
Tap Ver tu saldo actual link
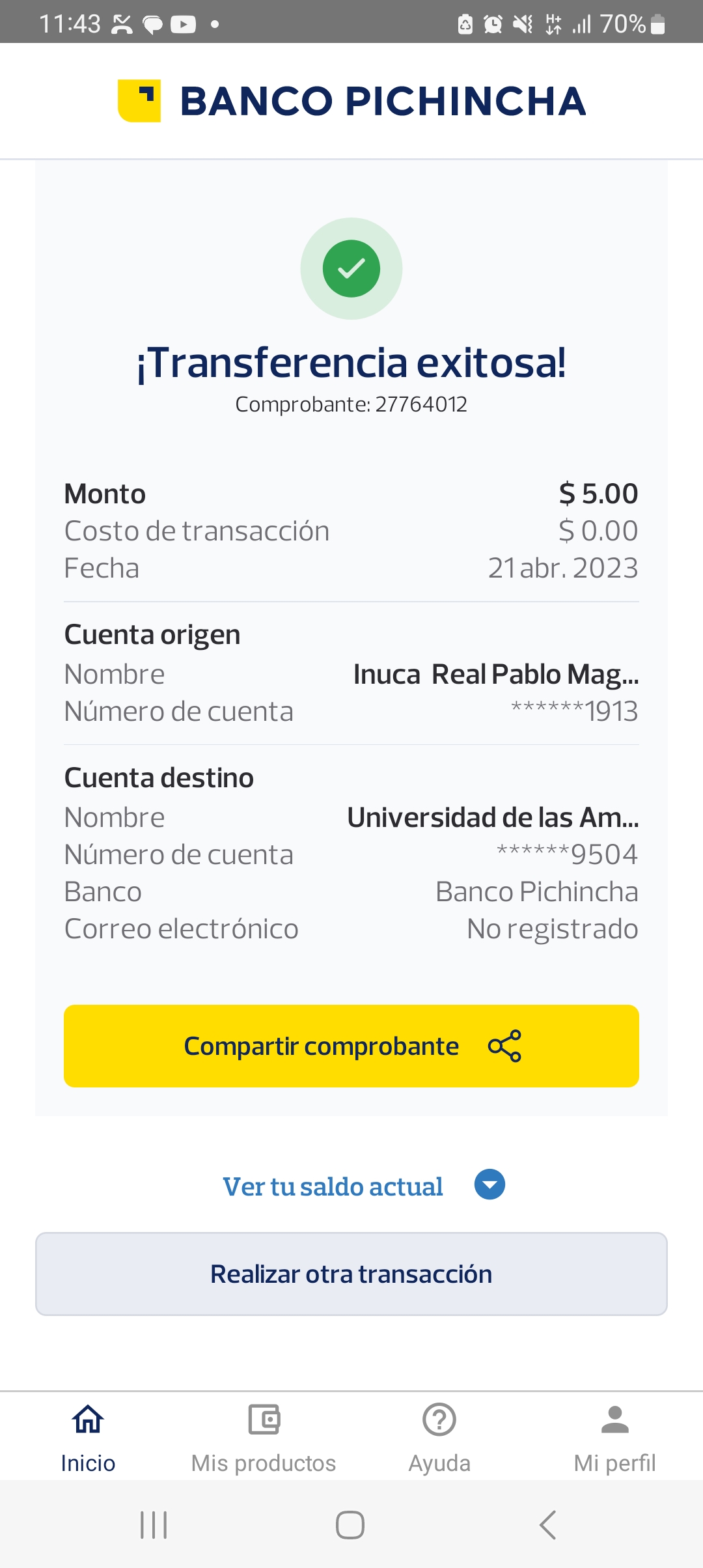[333, 1186]
